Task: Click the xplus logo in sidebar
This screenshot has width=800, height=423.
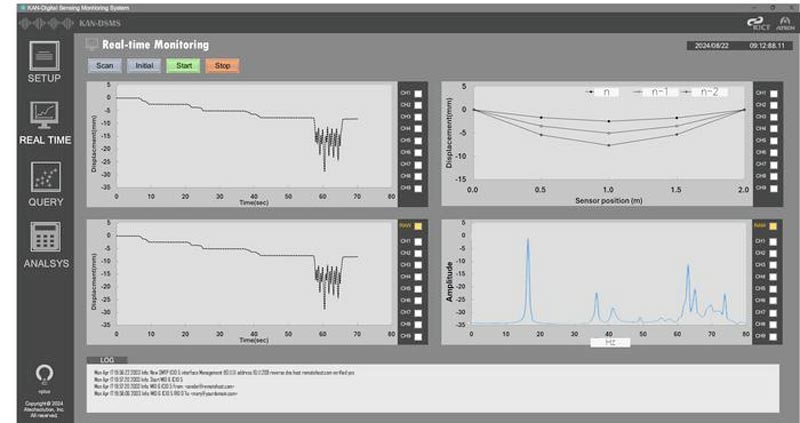Action: 43,377
